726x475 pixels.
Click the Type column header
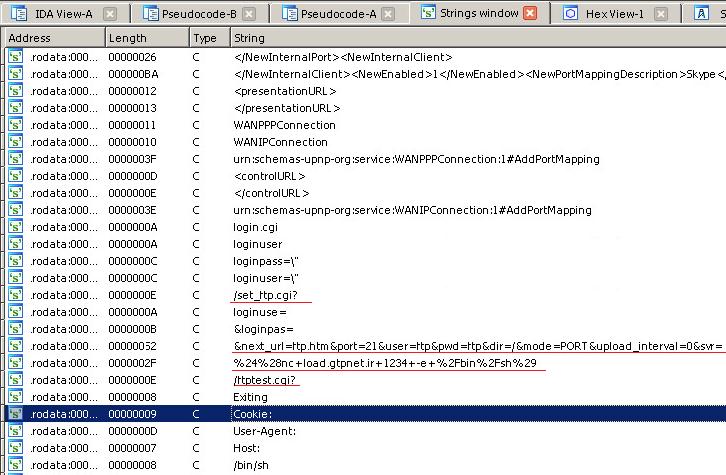tap(206, 37)
